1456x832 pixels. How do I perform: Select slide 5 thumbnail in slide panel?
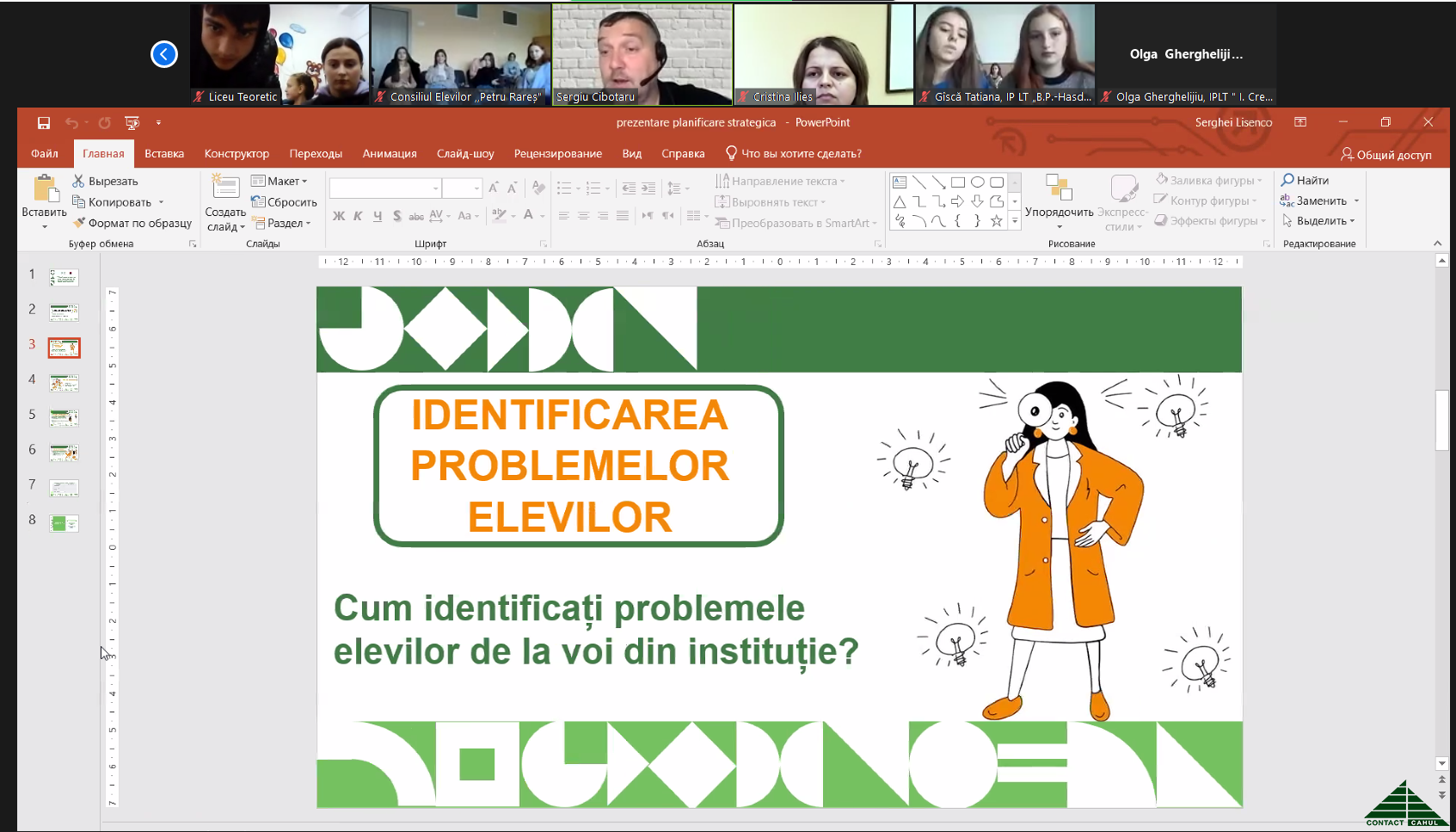click(64, 418)
